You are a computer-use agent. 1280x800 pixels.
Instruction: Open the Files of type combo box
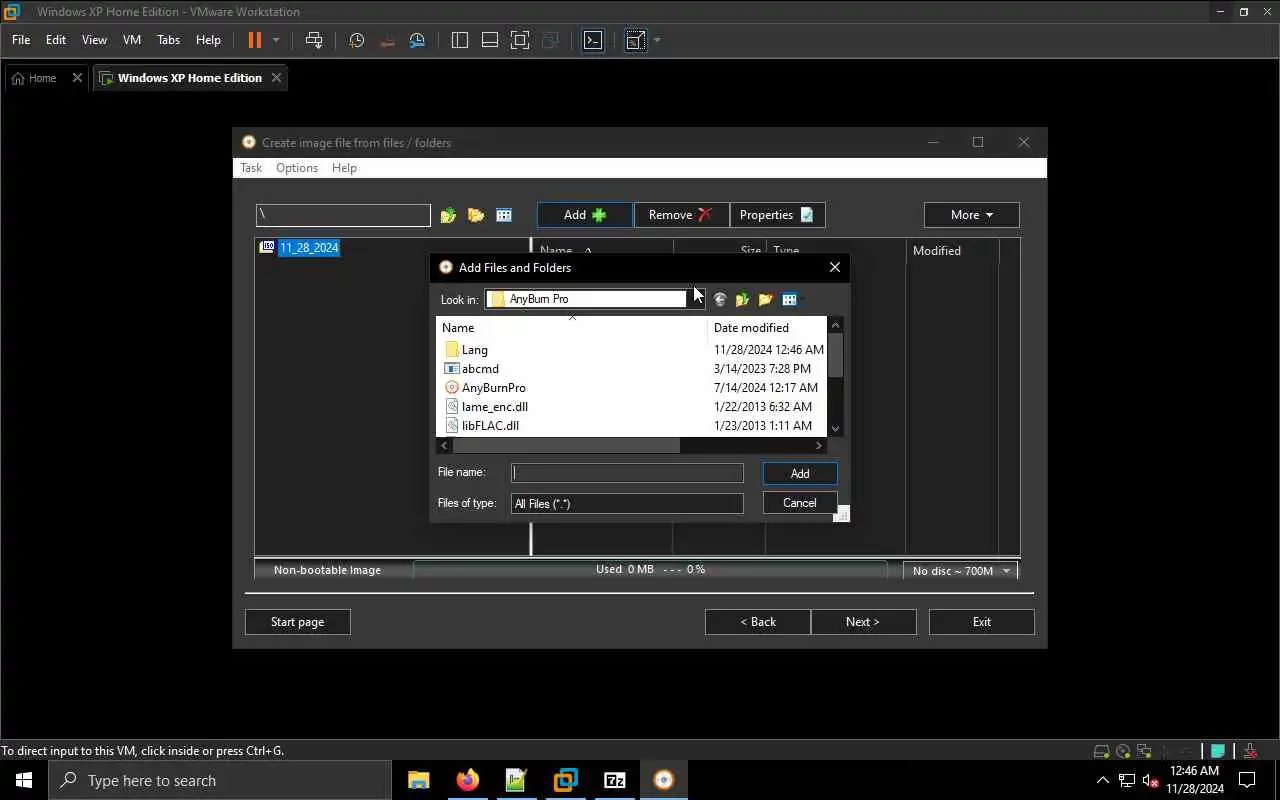point(627,503)
